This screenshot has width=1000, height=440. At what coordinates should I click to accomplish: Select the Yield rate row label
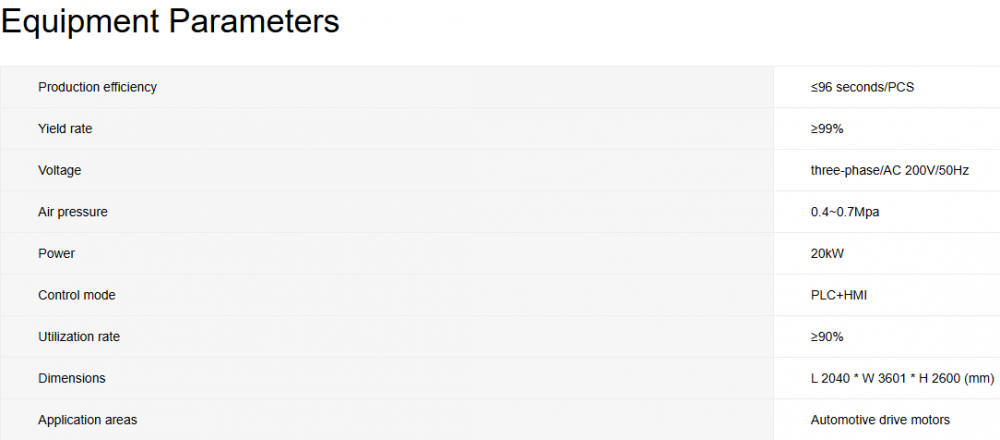[65, 129]
